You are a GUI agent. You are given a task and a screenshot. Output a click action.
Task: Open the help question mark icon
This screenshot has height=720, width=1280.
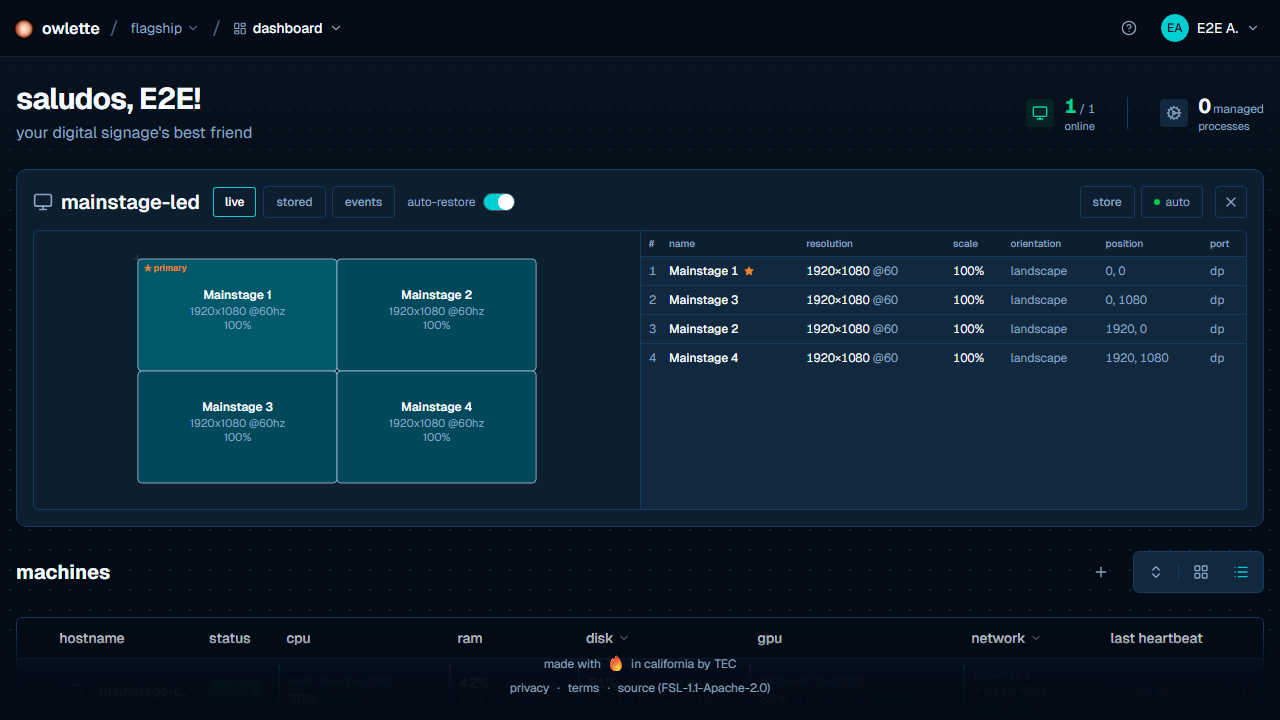[1129, 28]
